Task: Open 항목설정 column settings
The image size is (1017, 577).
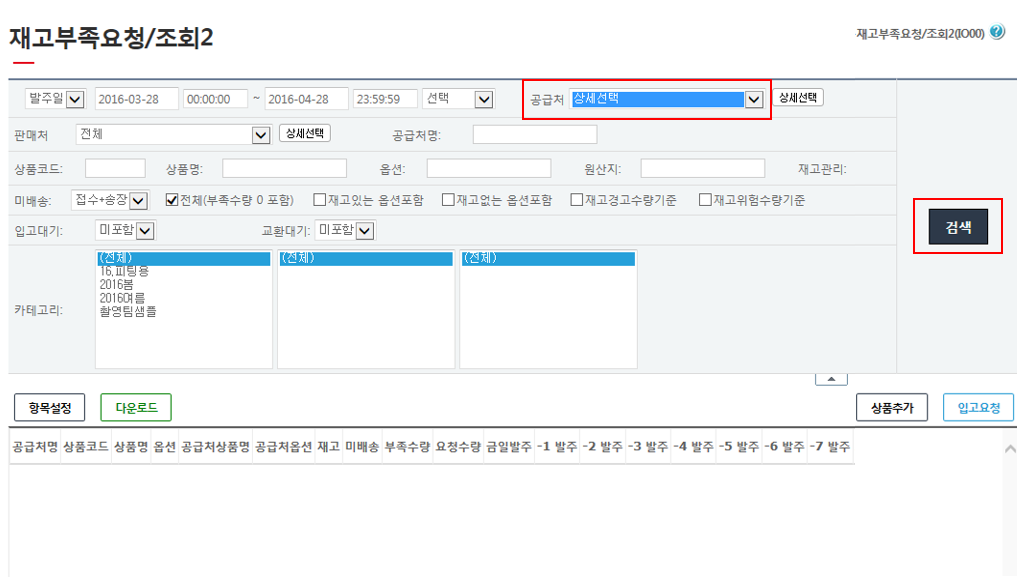Action: click(50, 407)
